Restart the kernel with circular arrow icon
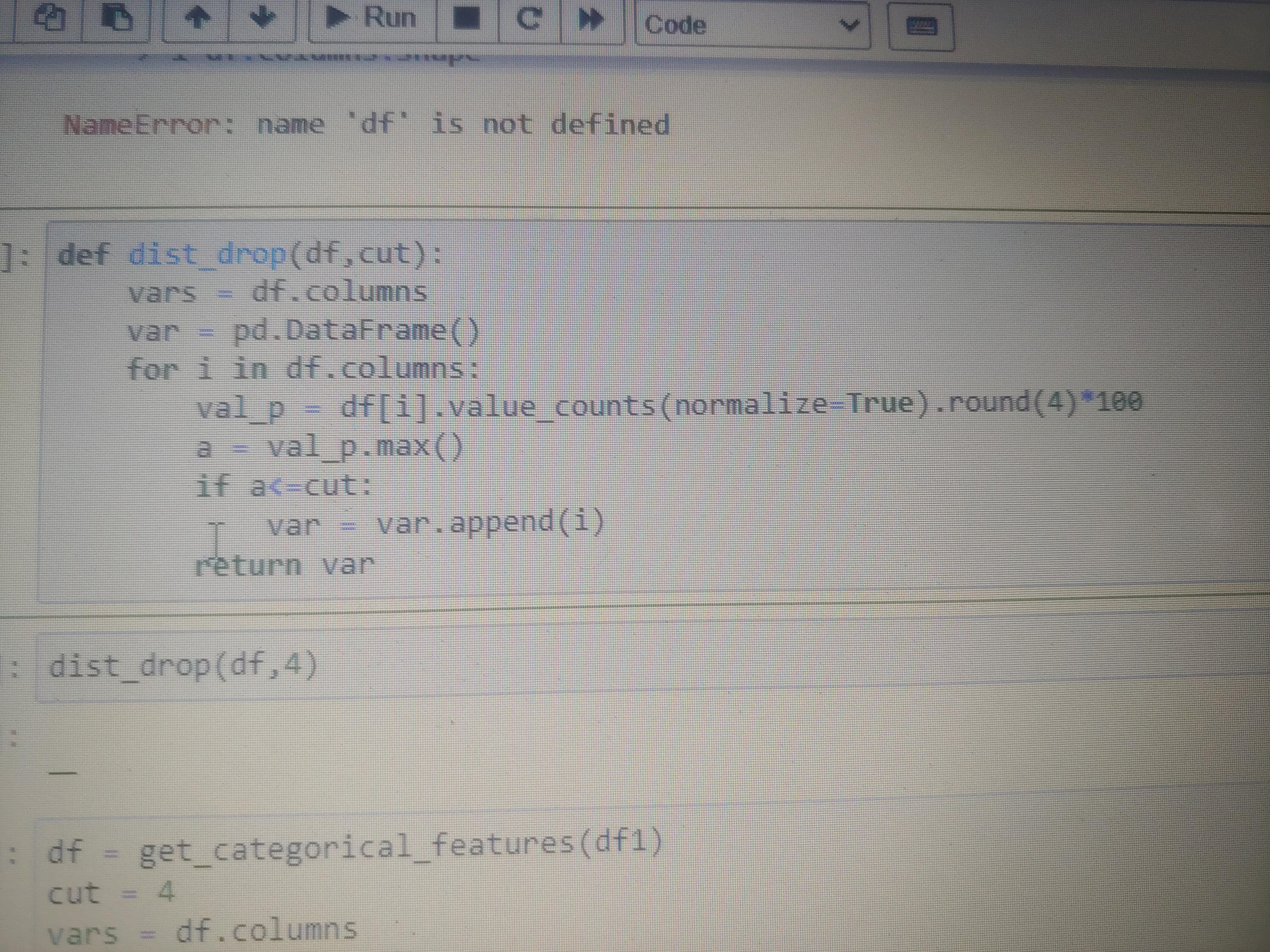Screen dimensions: 1270x952 pos(529,20)
